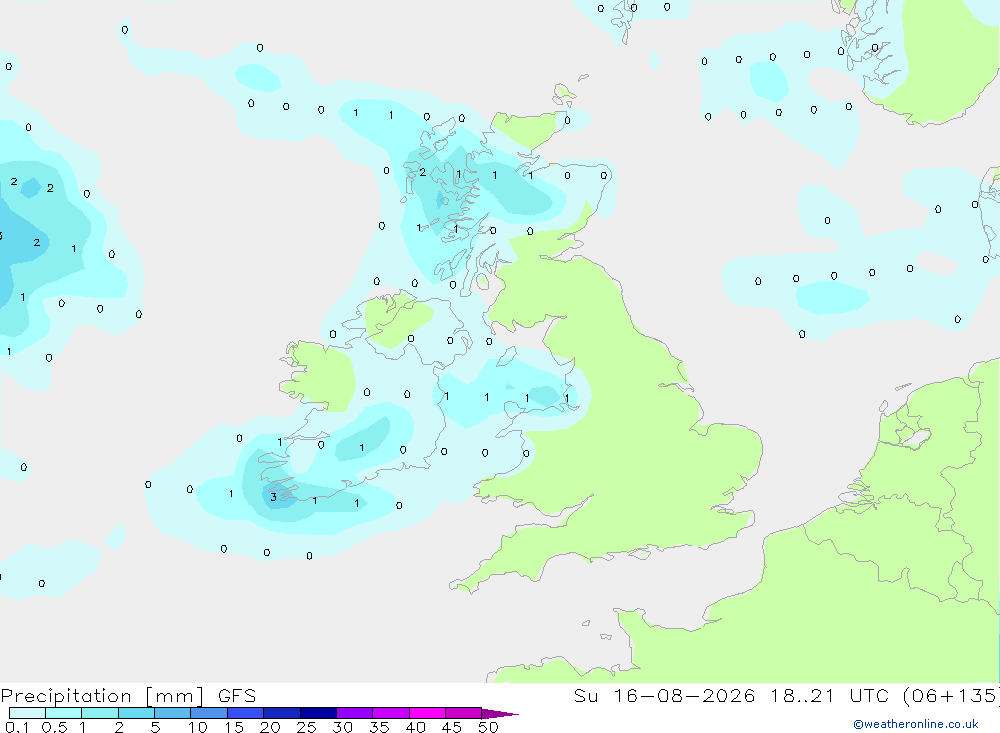Image resolution: width=1000 pixels, height=733 pixels.
Task: Select the 20–25 mm legend color swatch
Action: click(x=281, y=713)
